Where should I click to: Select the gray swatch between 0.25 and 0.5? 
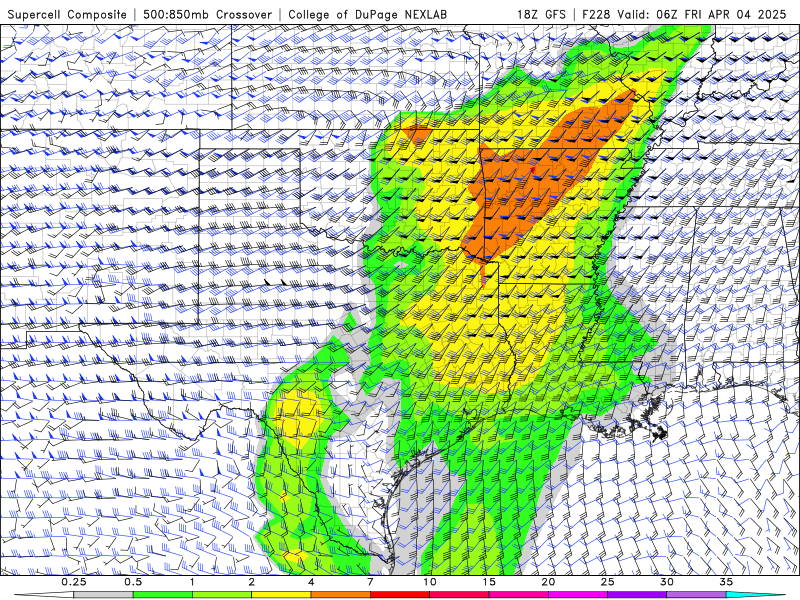coord(104,595)
